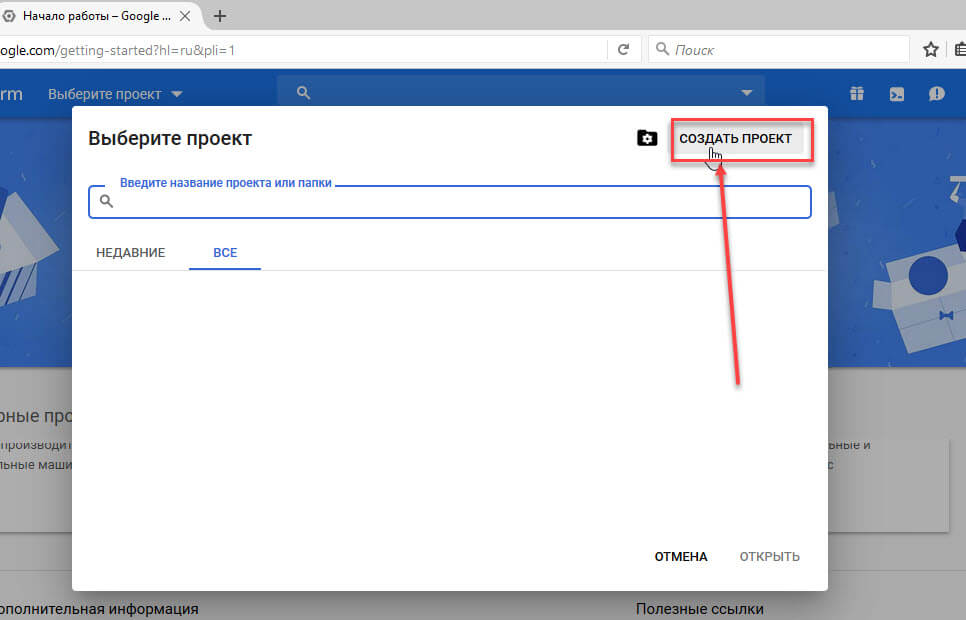Reload the page with browser refresh icon
The width and height of the screenshot is (966, 620).
coord(623,49)
